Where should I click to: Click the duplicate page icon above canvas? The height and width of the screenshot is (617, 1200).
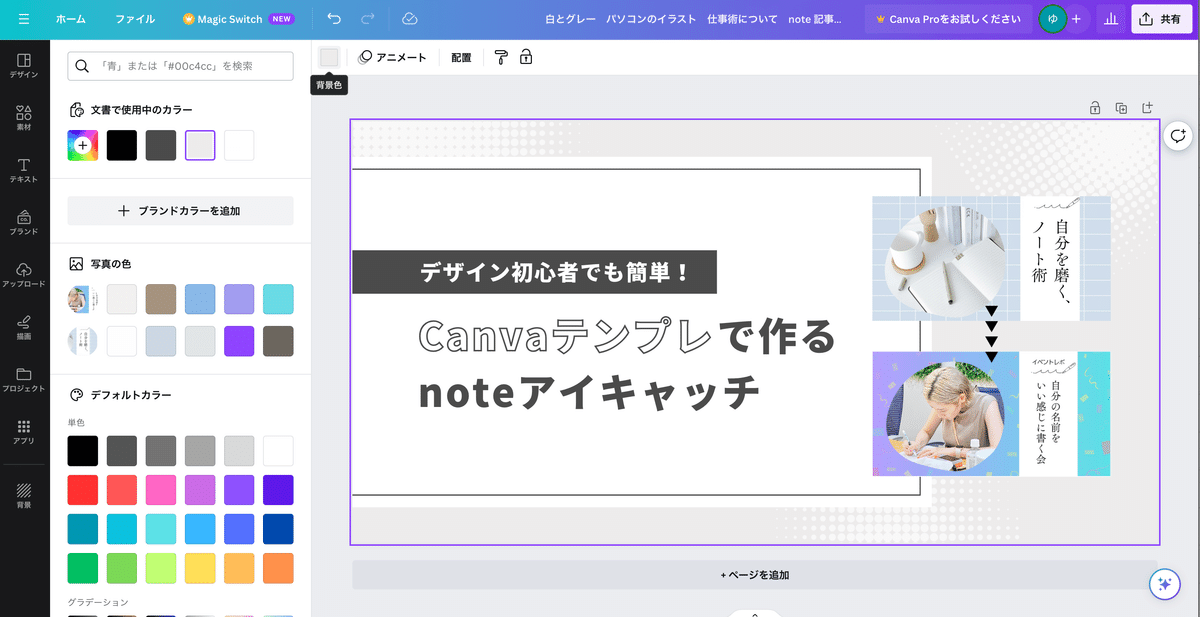click(x=1121, y=108)
